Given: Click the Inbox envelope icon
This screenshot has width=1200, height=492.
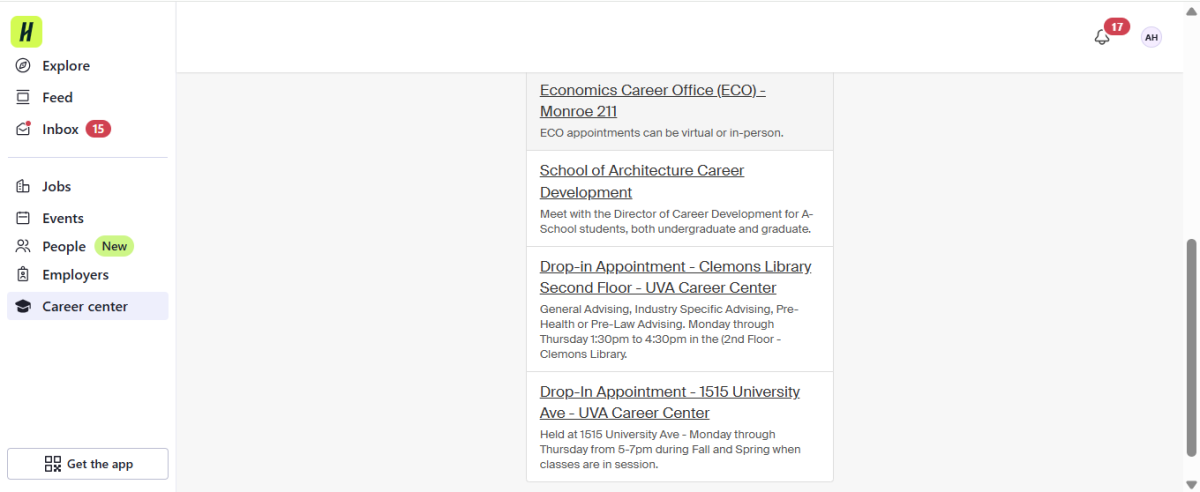Looking at the screenshot, I should [x=23, y=129].
